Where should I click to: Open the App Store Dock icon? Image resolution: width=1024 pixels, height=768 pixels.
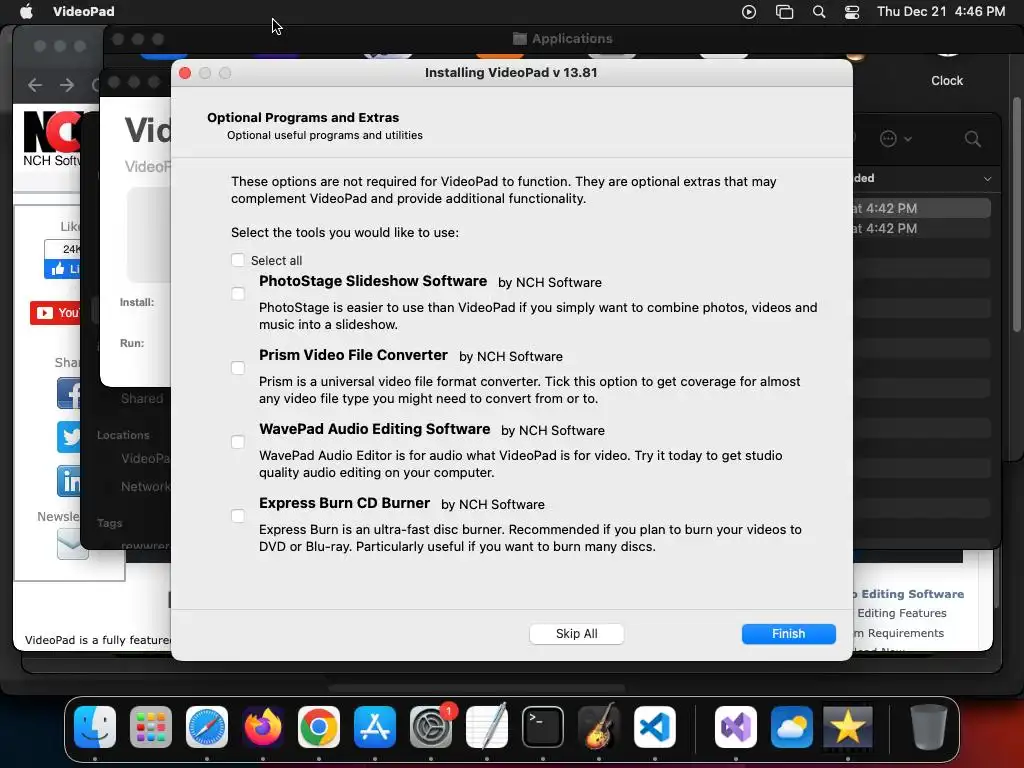pyautogui.click(x=375, y=727)
